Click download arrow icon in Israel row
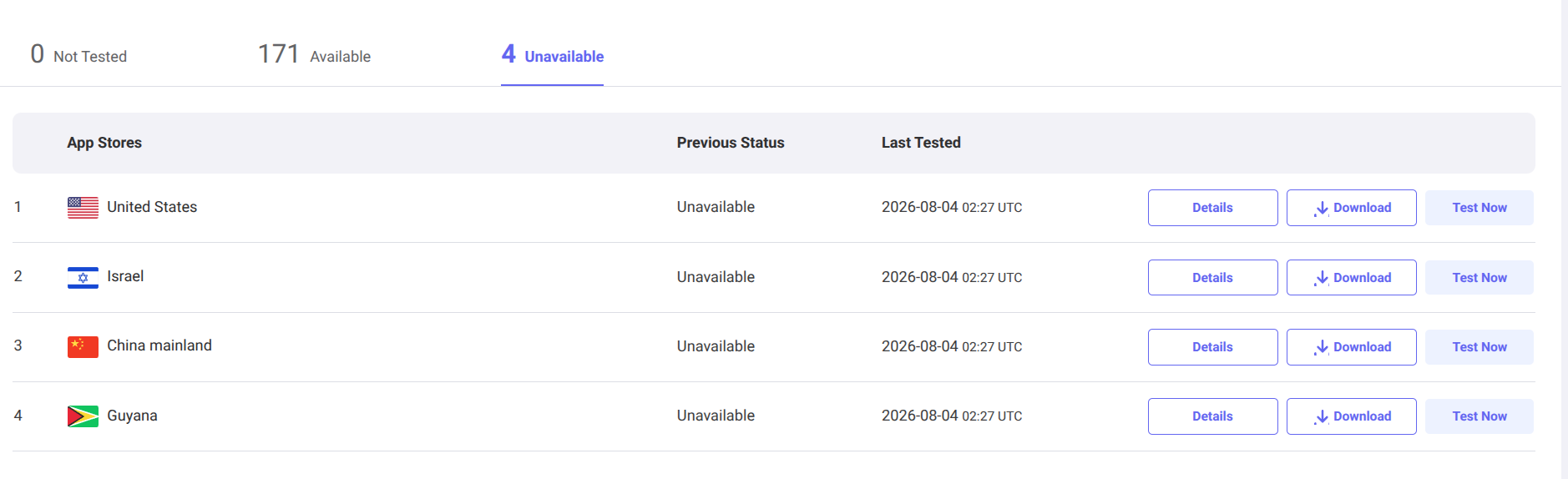 1321,279
